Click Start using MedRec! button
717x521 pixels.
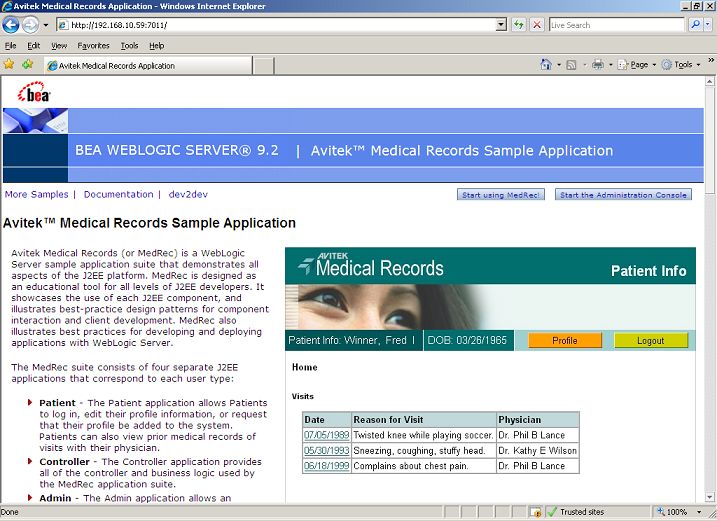[501, 195]
